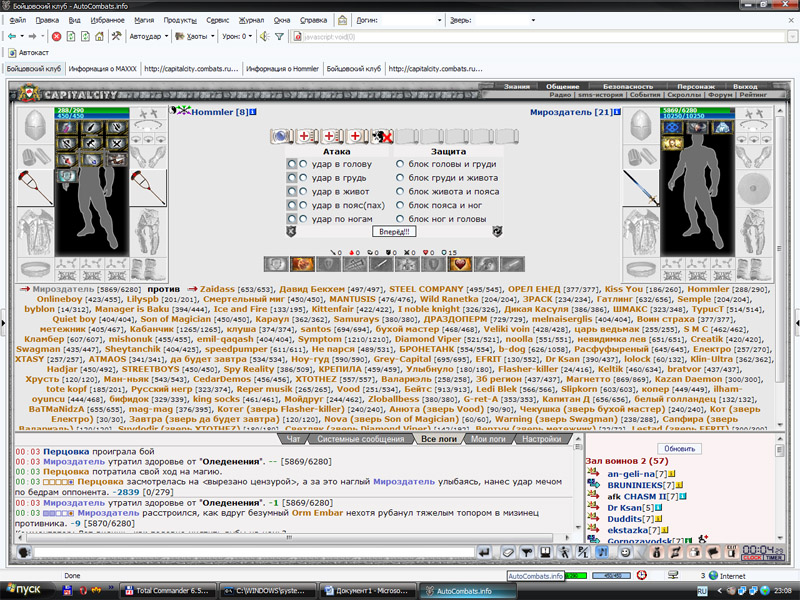Click the red Stop toolbar icon
This screenshot has height=600, width=800.
(x=56, y=36)
